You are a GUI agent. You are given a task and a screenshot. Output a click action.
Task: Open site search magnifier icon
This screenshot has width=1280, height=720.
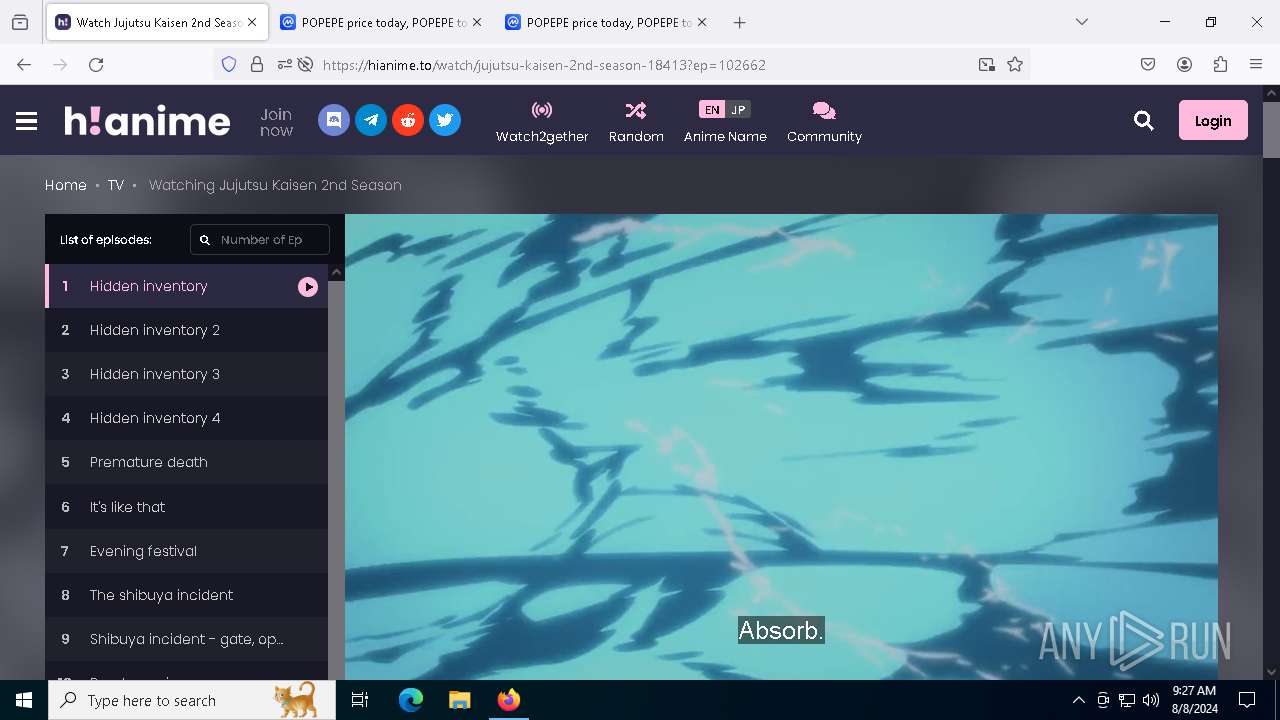(1144, 121)
